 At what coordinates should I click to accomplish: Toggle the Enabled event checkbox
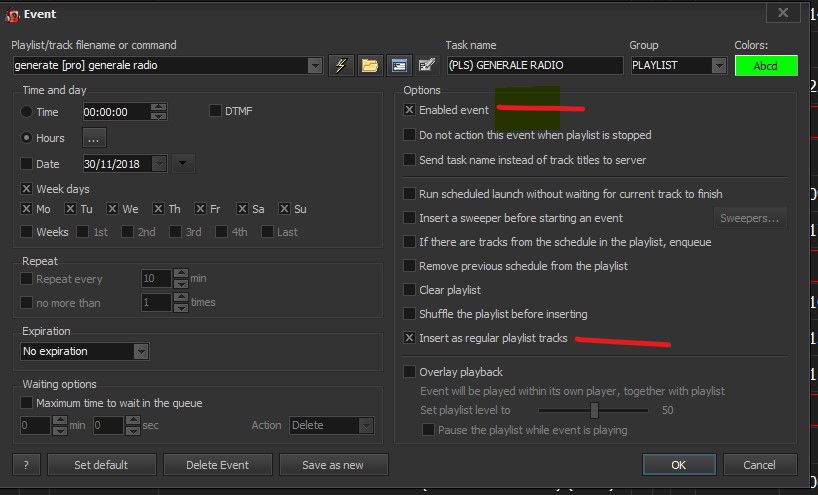410,110
